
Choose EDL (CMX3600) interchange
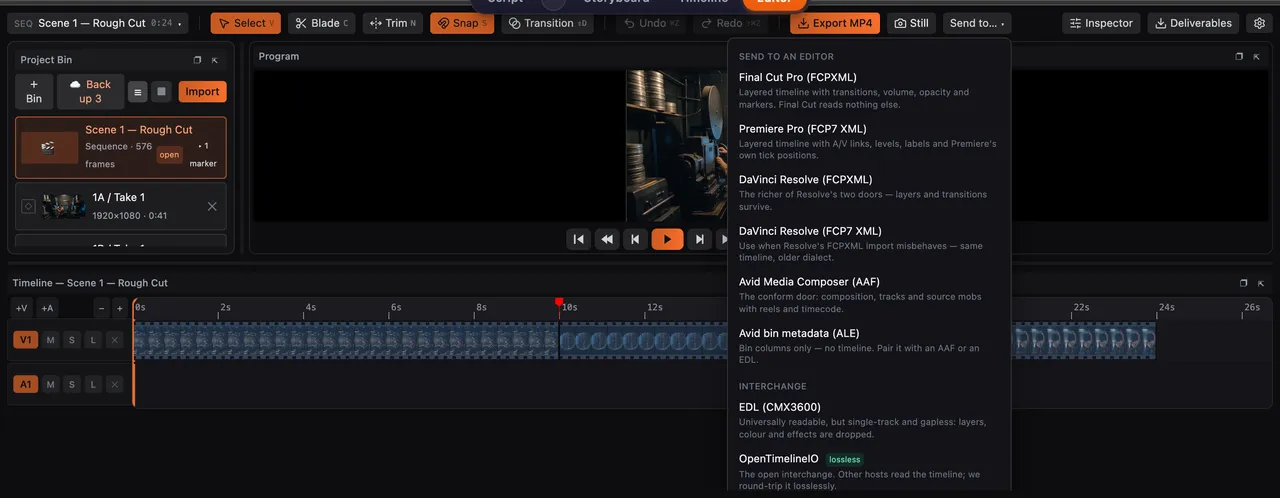coord(868,420)
